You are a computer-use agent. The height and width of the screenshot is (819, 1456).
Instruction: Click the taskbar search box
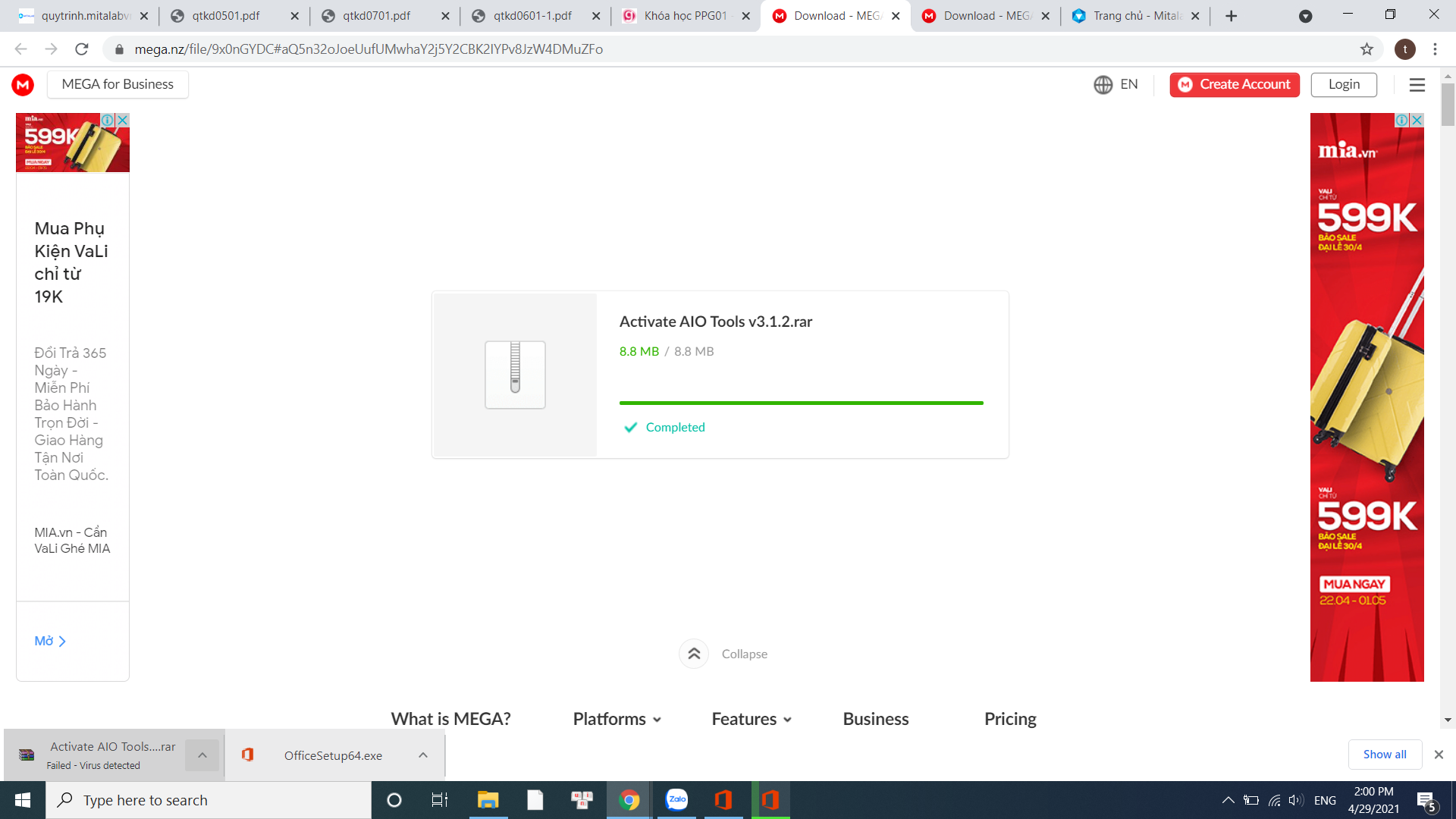click(x=209, y=800)
